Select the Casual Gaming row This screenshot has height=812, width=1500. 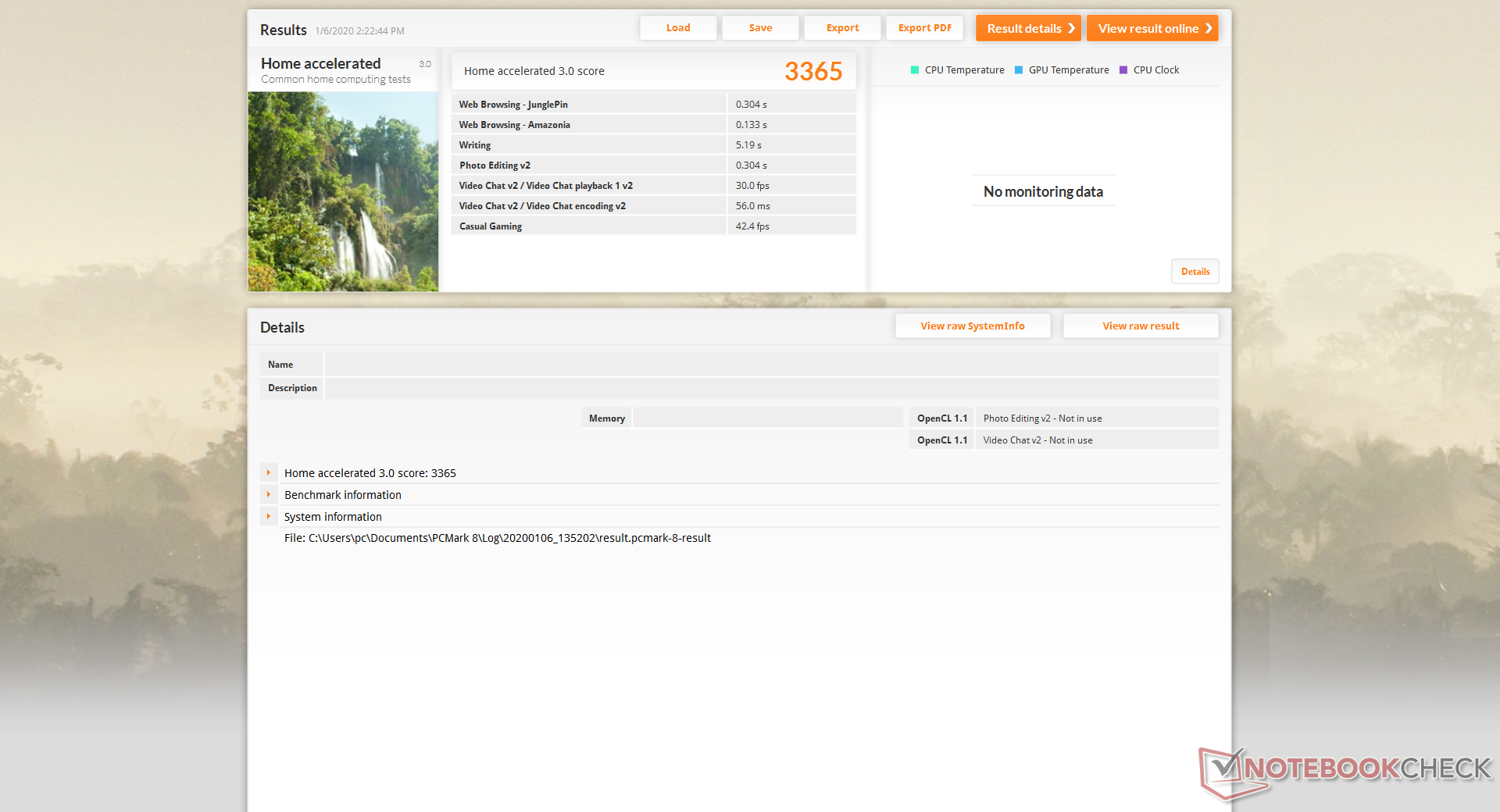tap(653, 226)
